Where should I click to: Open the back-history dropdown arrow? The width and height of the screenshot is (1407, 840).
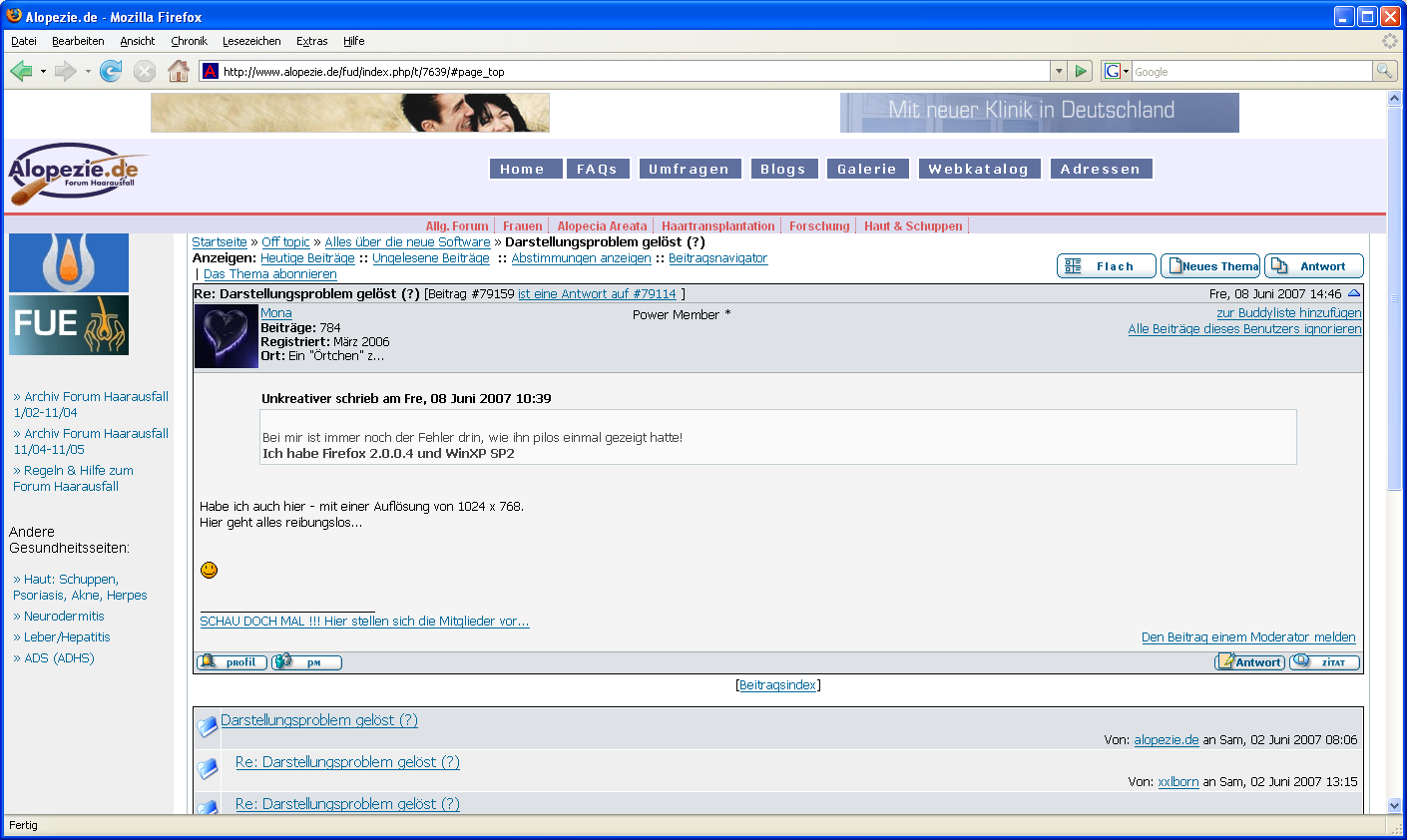click(x=43, y=72)
